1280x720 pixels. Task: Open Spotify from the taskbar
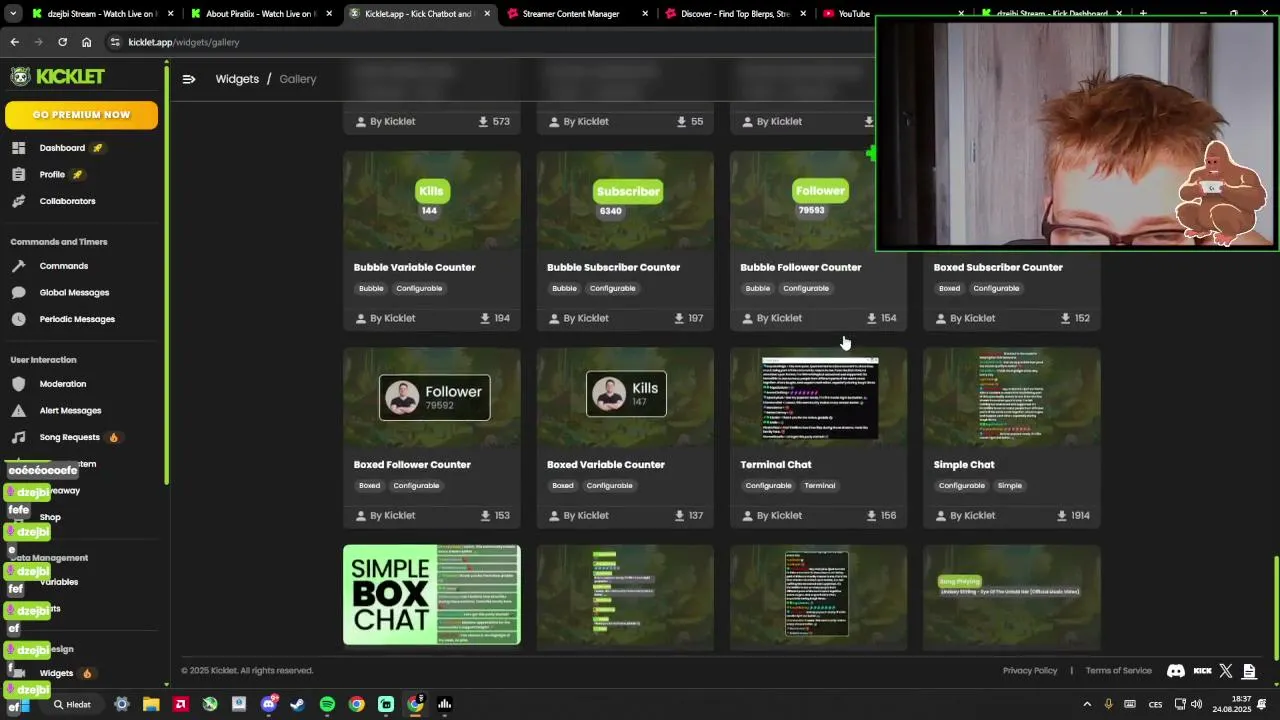[327, 704]
